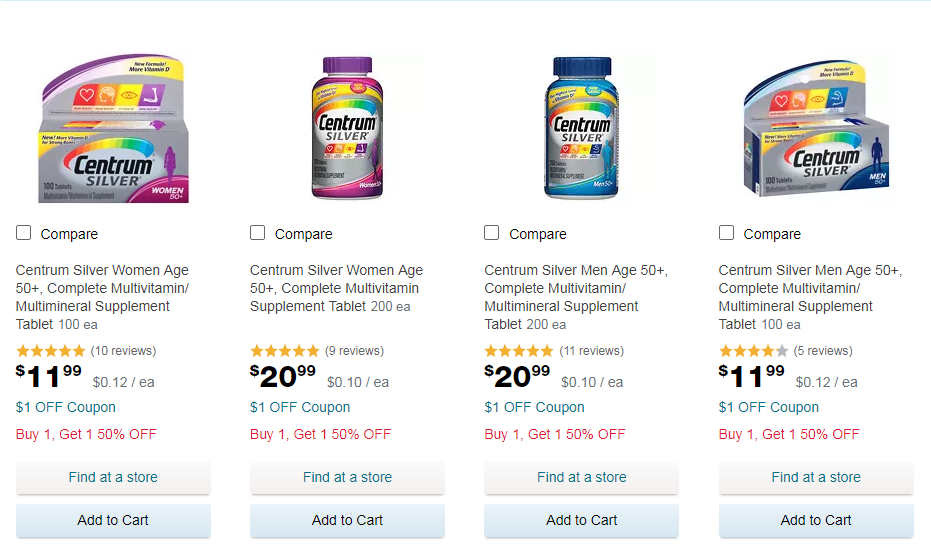Viewport: 931px width, 553px height.
Task: Open Centrum Silver Men 200 tablet bottle image
Action: coord(581,130)
